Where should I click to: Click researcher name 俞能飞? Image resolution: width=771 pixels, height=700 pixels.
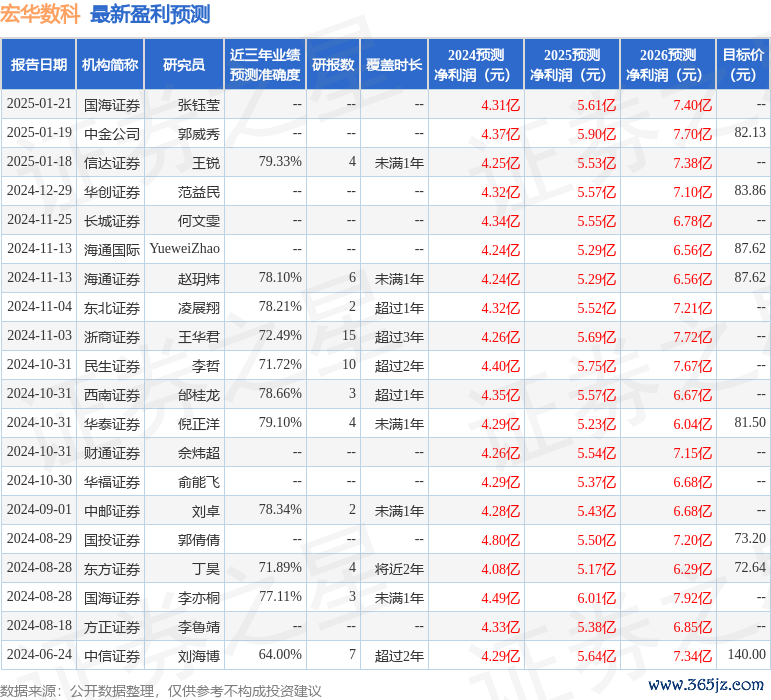(199, 482)
